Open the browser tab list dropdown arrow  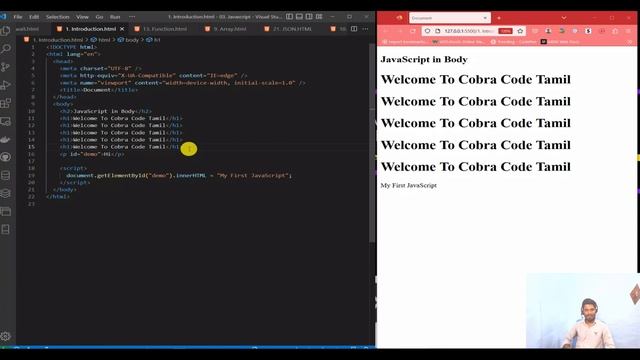(x=485, y=18)
